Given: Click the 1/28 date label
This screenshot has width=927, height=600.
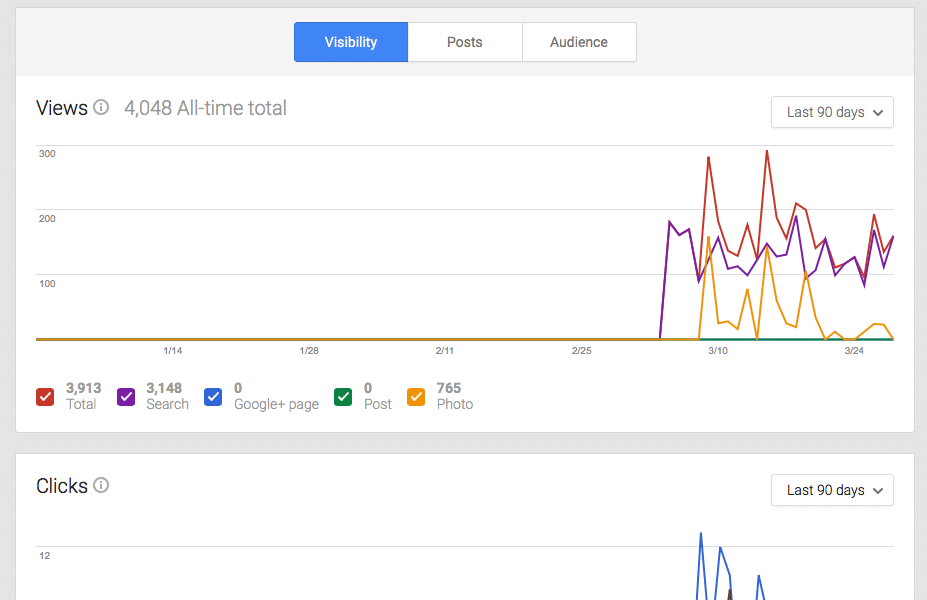Looking at the screenshot, I should pyautogui.click(x=309, y=351).
